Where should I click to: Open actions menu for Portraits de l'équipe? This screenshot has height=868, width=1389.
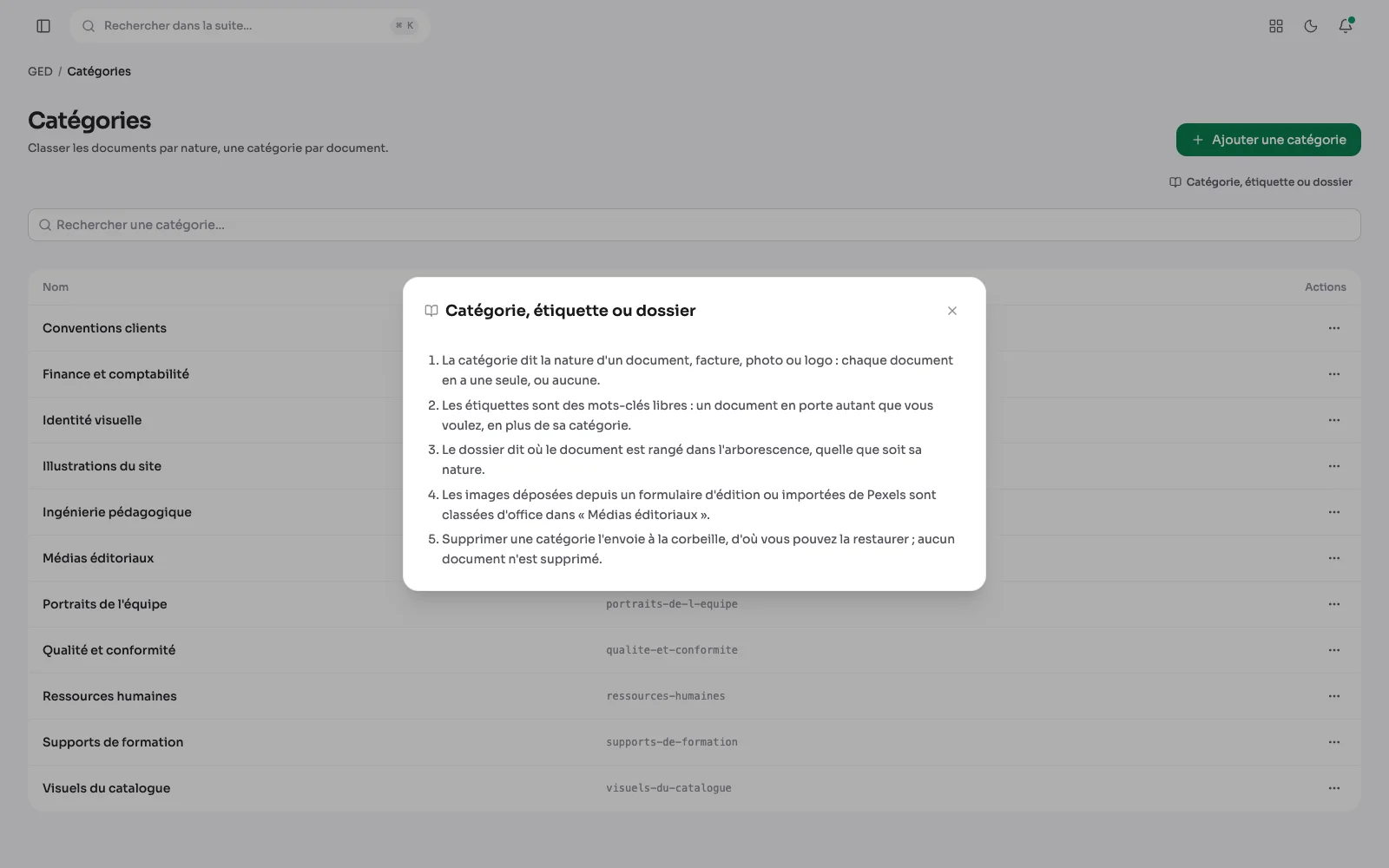click(1334, 604)
